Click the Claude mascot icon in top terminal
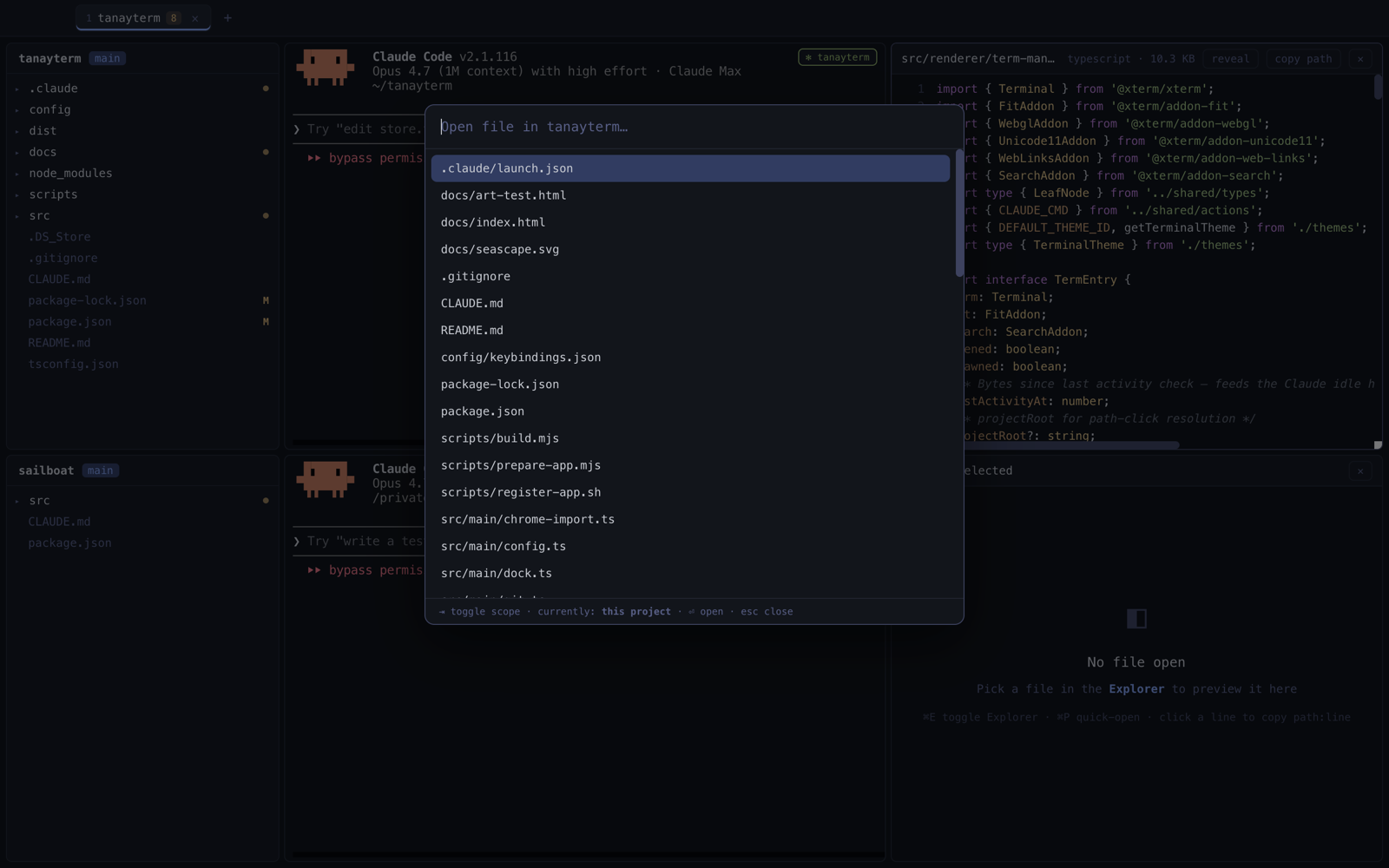Screen dimensions: 1389x868 coord(326,67)
